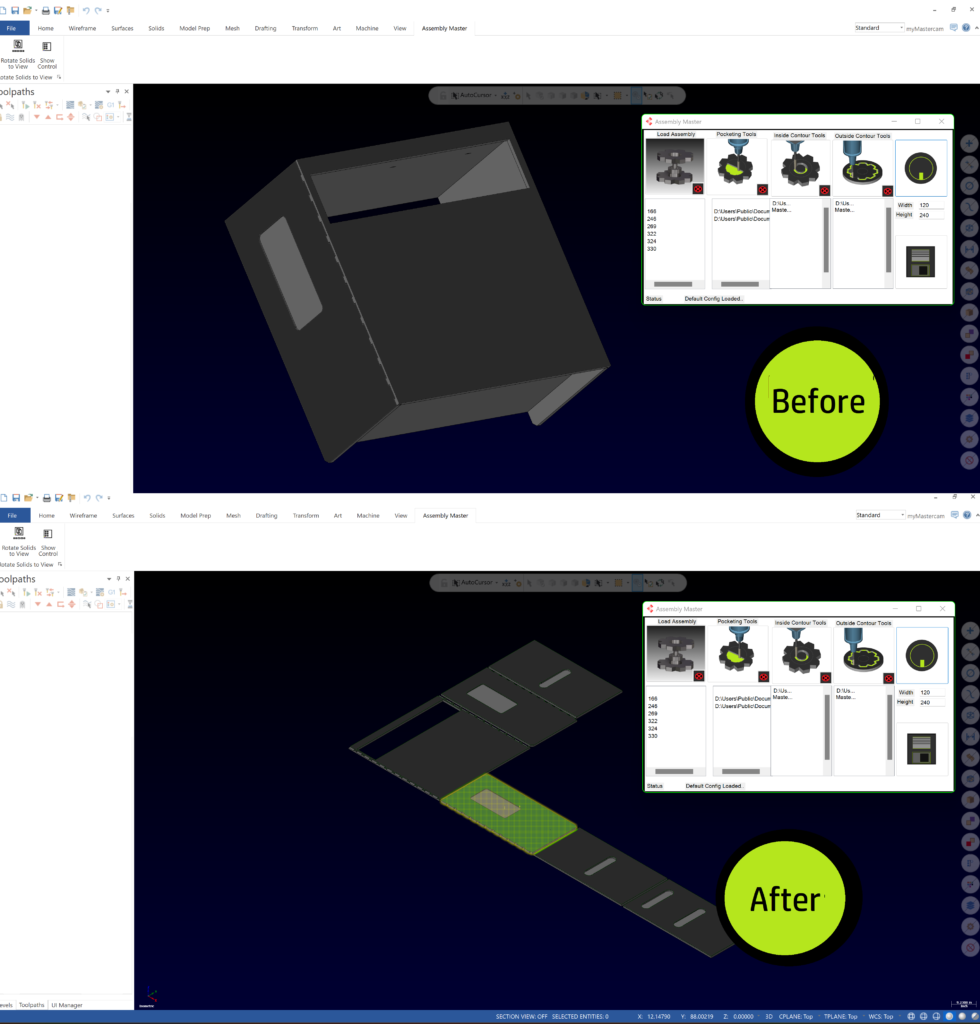Open the Standard dropdown in After window
Screen dimensions: 980x1024
879,515
